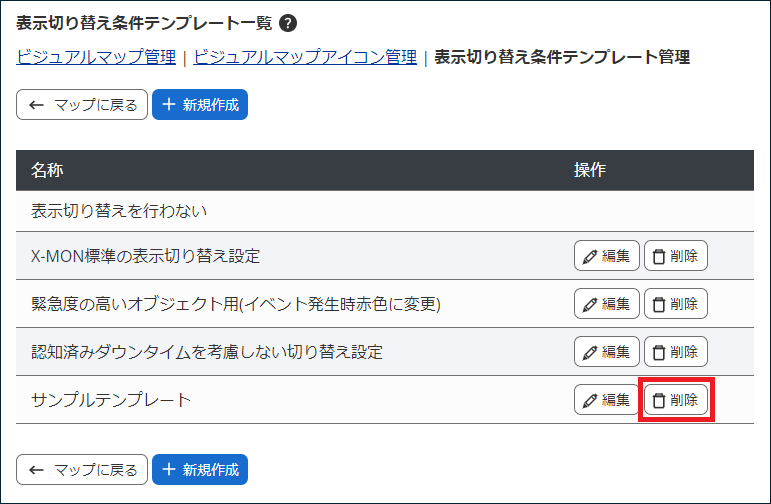Open ビジュアルマップ管理 link
771x504 pixels.
[x=96, y=57]
